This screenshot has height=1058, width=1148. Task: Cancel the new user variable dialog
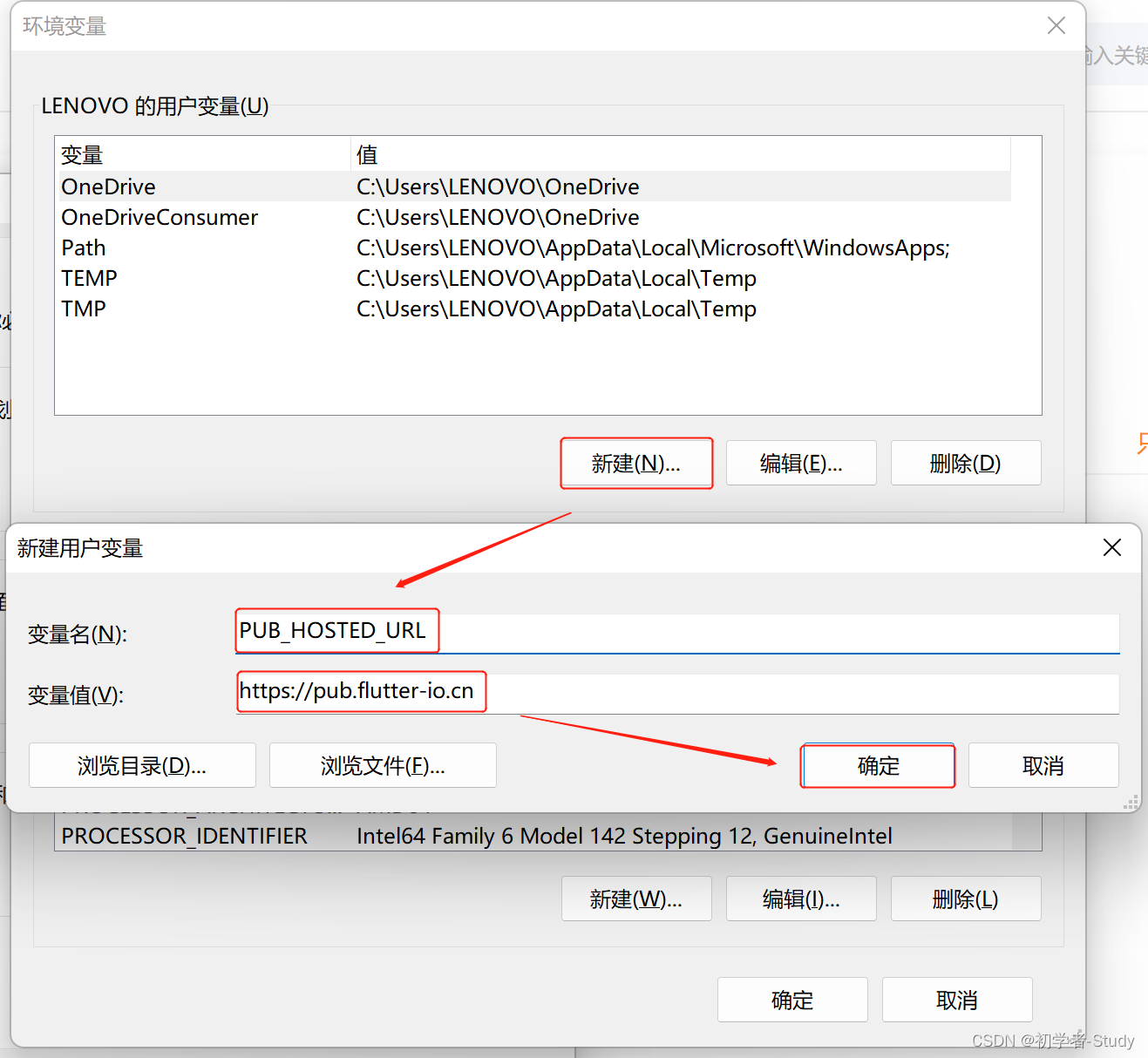pyautogui.click(x=1043, y=765)
